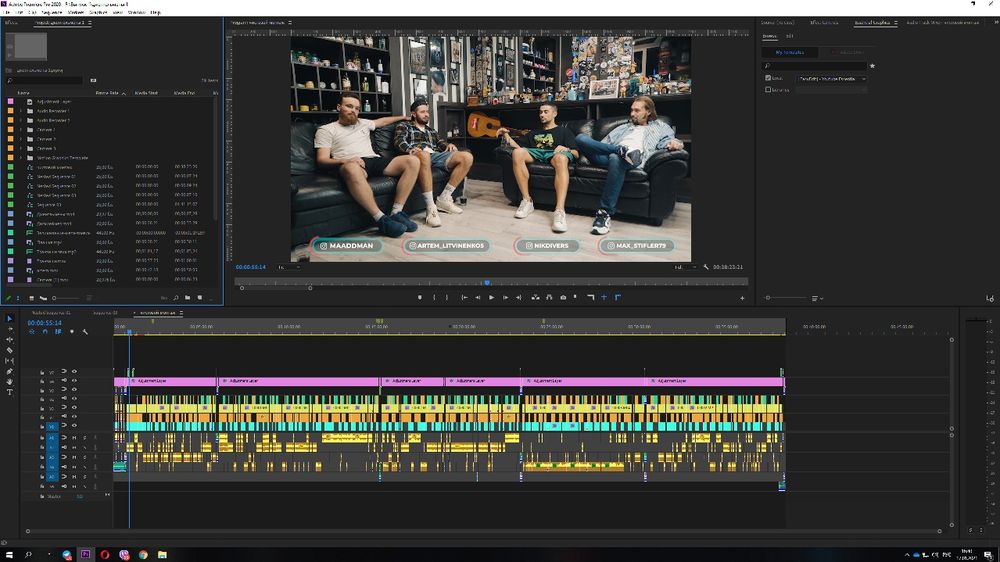Open the Local Templates Folder dropdown
The image size is (1000, 562).
click(831, 78)
